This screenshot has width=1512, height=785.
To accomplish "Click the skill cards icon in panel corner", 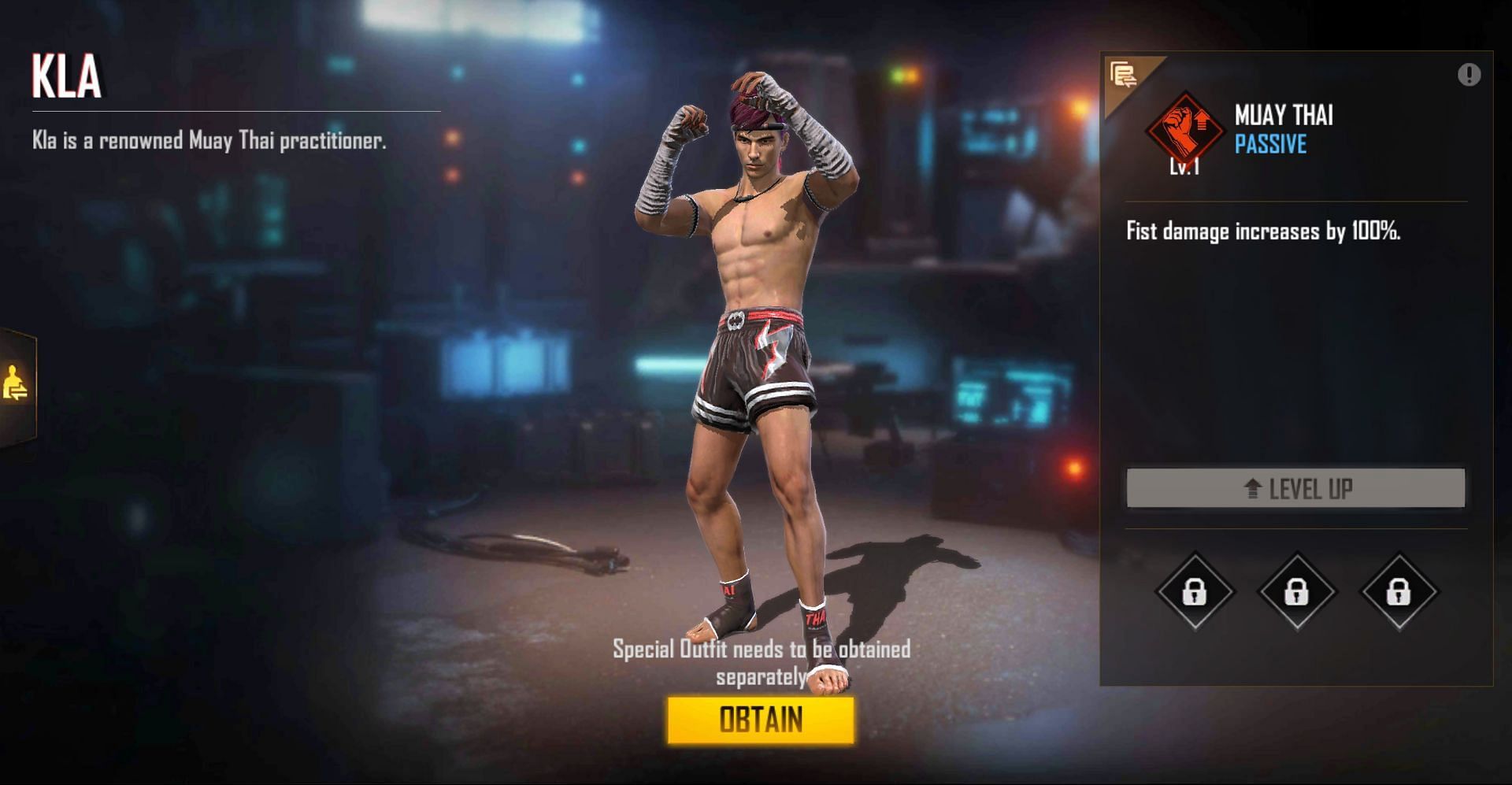I will (x=1124, y=76).
